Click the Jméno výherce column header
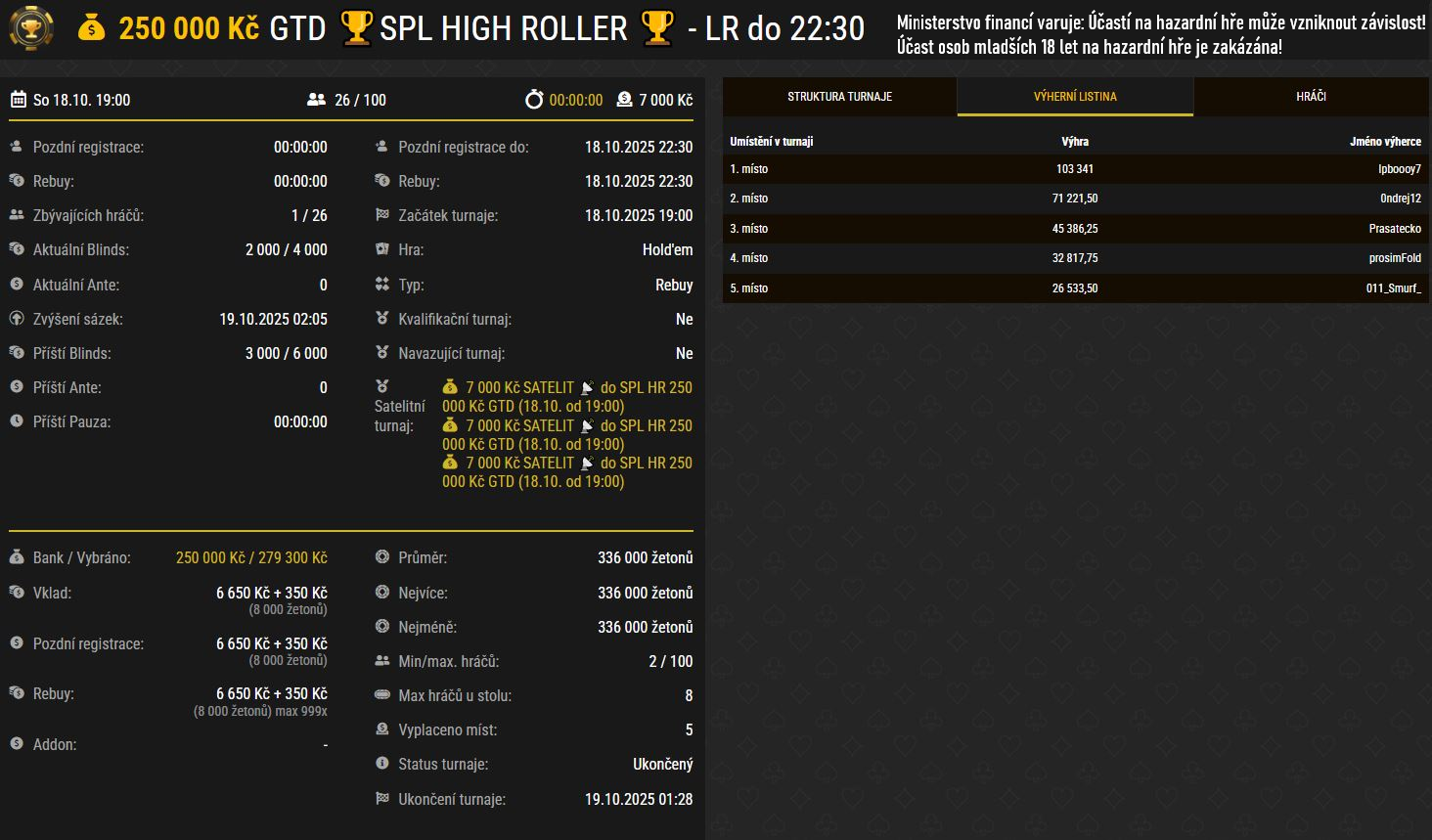Image resolution: width=1432 pixels, height=840 pixels. point(1385,142)
